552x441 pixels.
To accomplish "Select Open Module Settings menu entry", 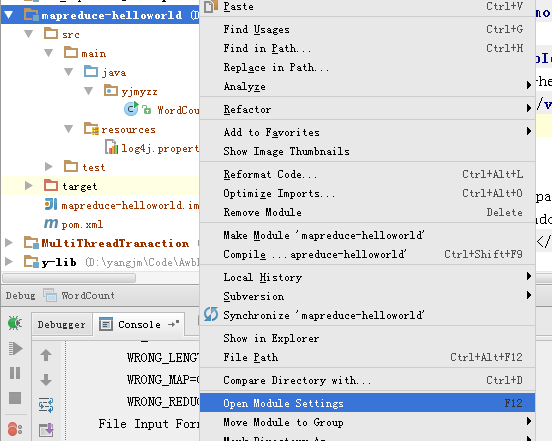I will click(368, 403).
